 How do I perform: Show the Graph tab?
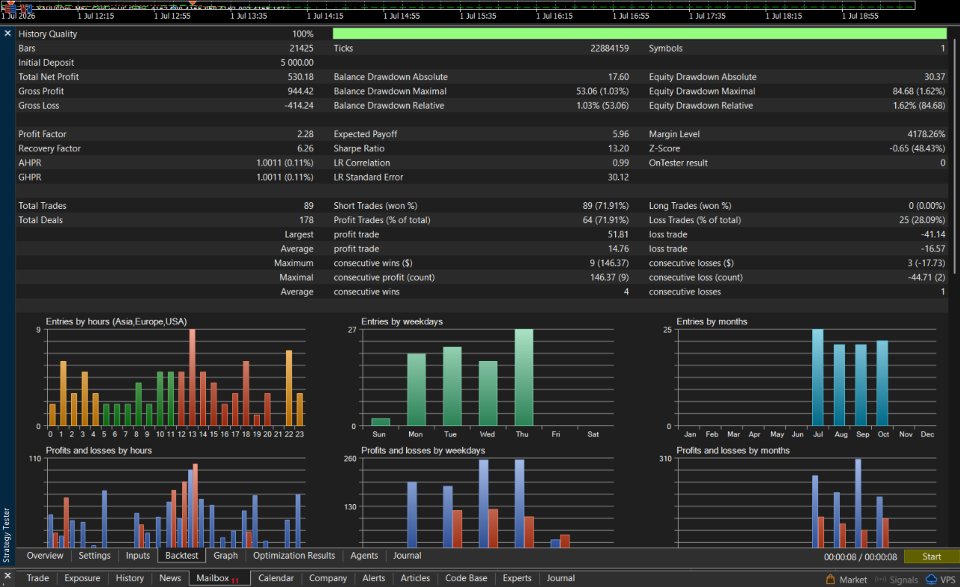225,556
